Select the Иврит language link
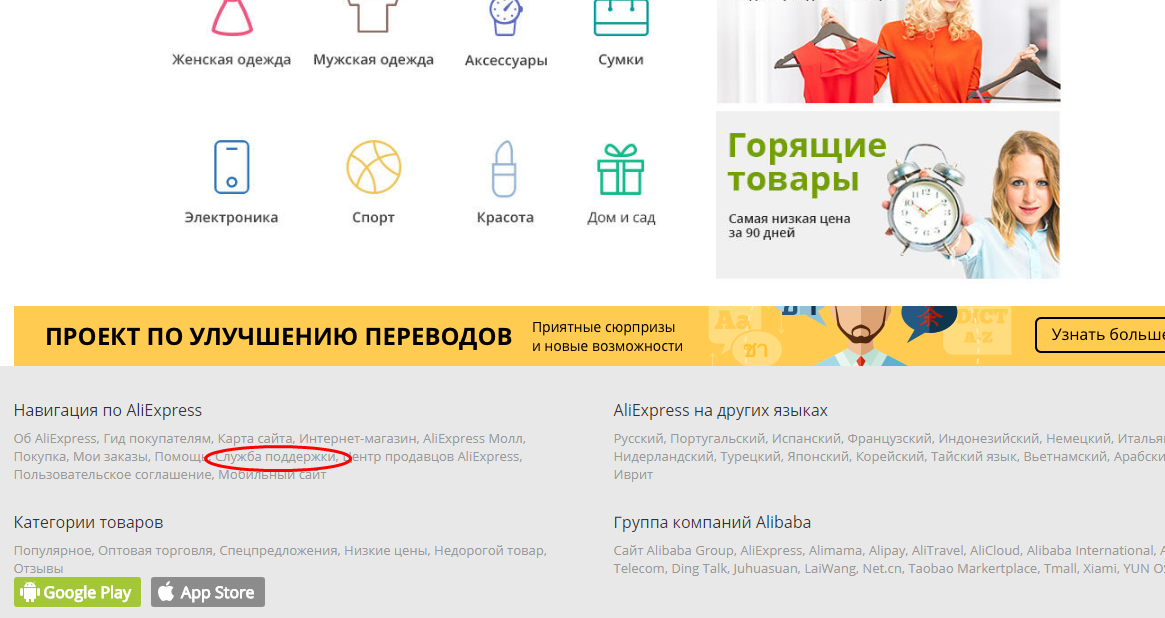This screenshot has width=1165, height=618. 633,474
